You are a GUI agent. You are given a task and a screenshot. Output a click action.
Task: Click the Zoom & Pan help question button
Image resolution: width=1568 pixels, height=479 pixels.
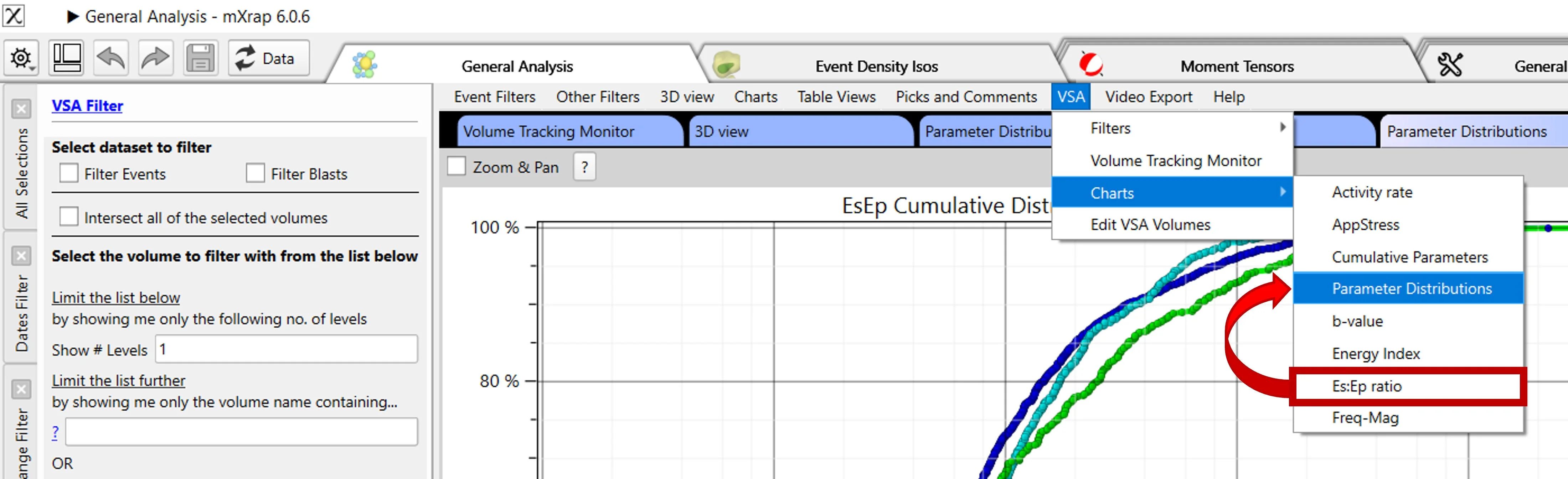coord(584,167)
